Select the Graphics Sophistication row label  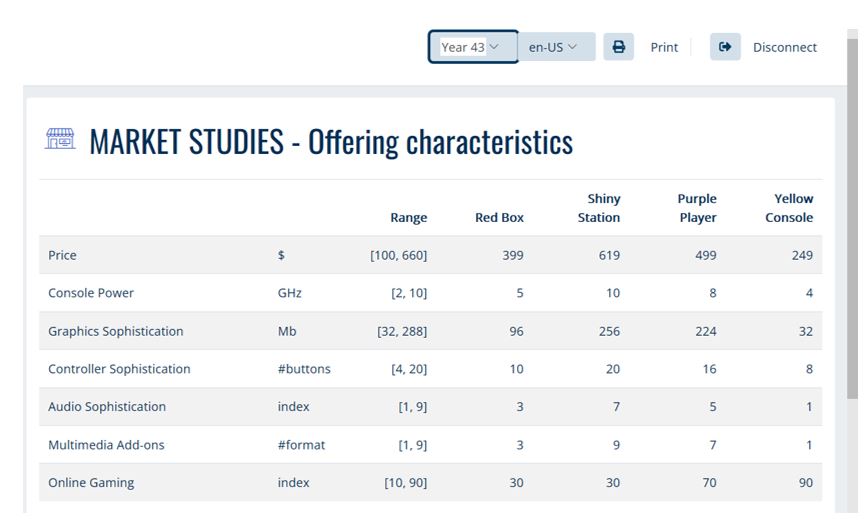tap(116, 331)
